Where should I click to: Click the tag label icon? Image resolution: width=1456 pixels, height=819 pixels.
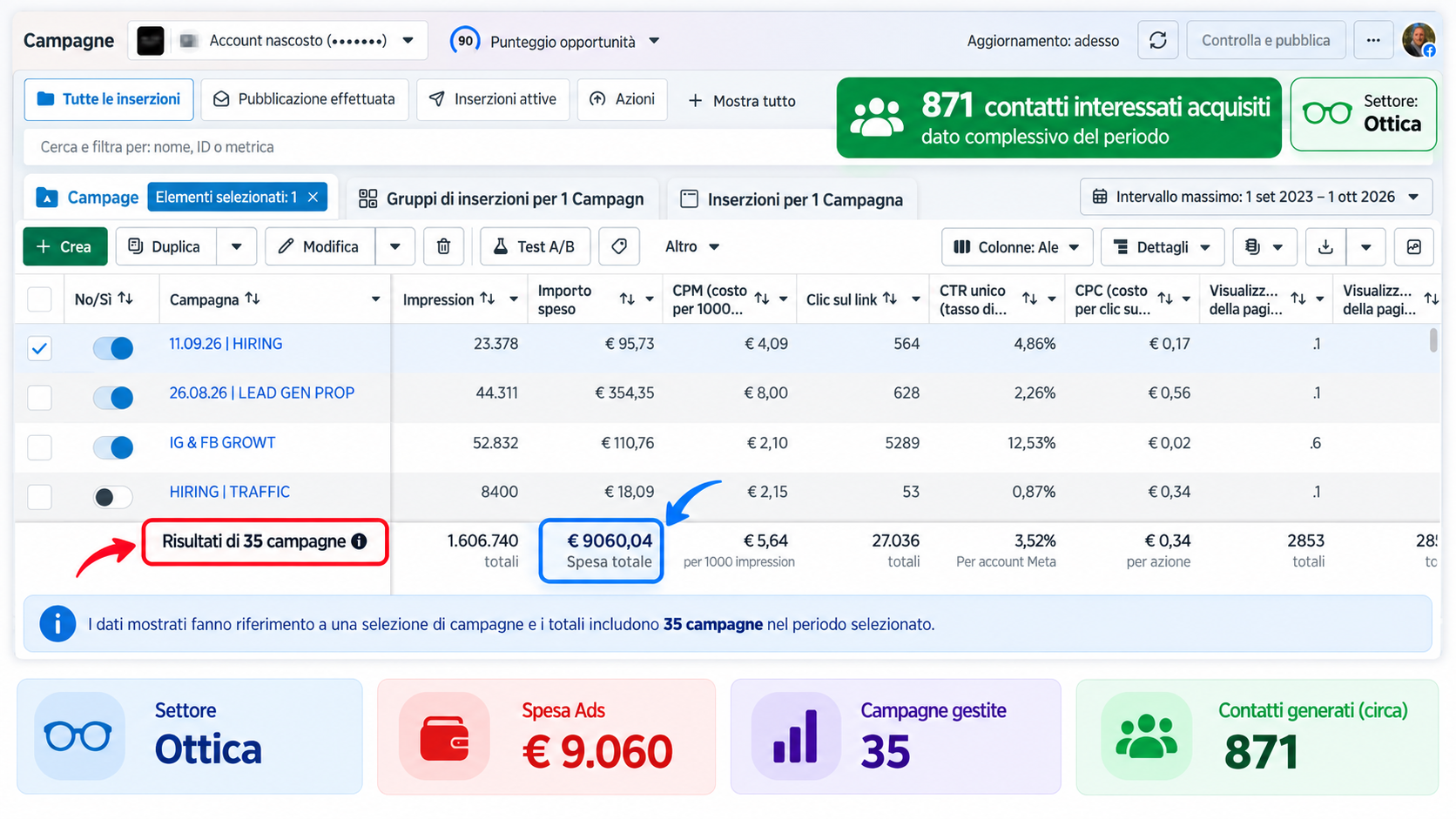619,247
